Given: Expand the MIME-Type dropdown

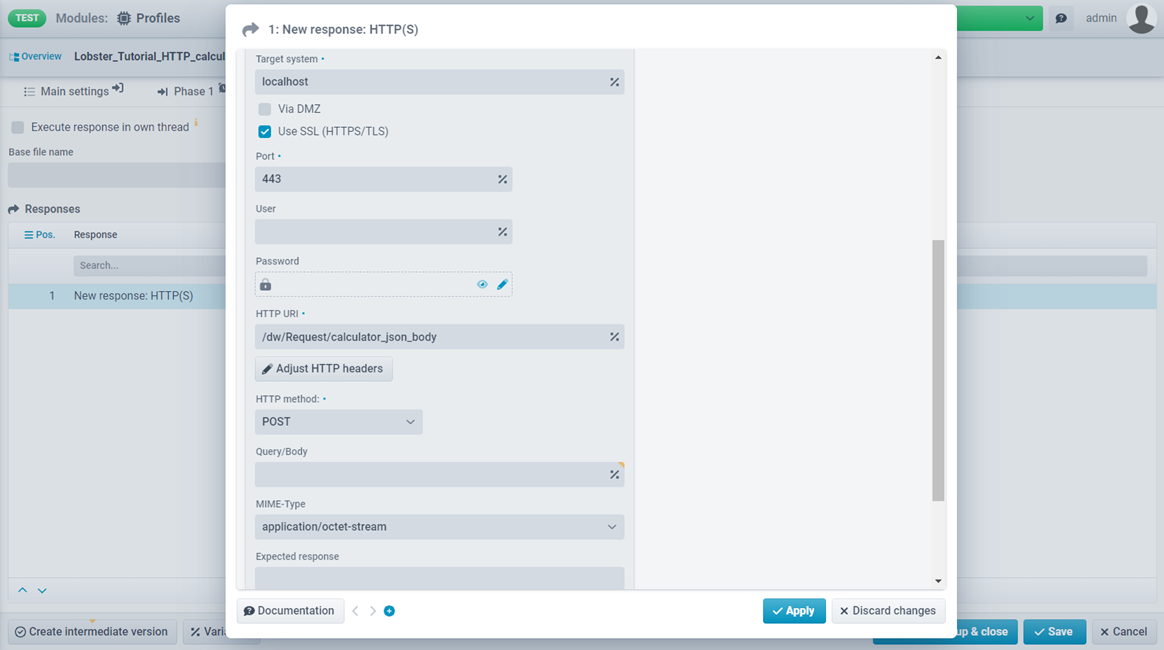Looking at the screenshot, I should (x=439, y=527).
